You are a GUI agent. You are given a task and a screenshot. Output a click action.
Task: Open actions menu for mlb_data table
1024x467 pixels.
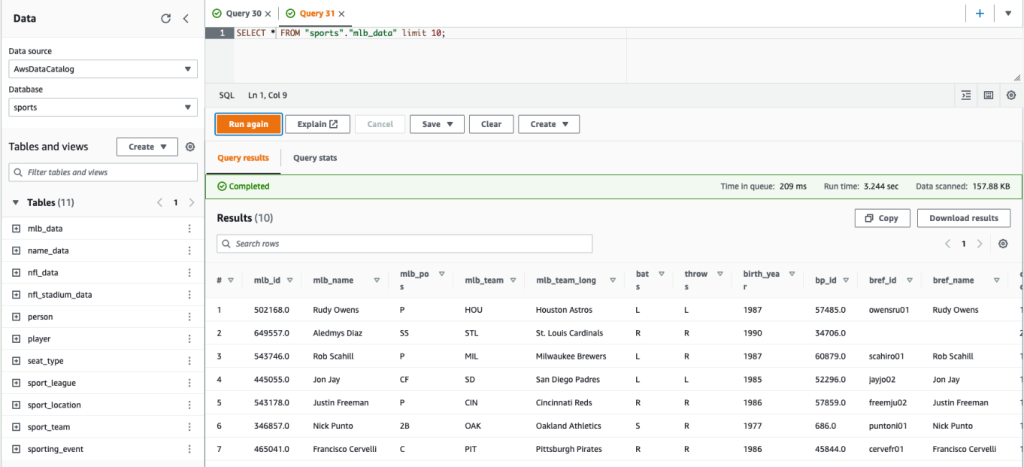pyautogui.click(x=189, y=229)
